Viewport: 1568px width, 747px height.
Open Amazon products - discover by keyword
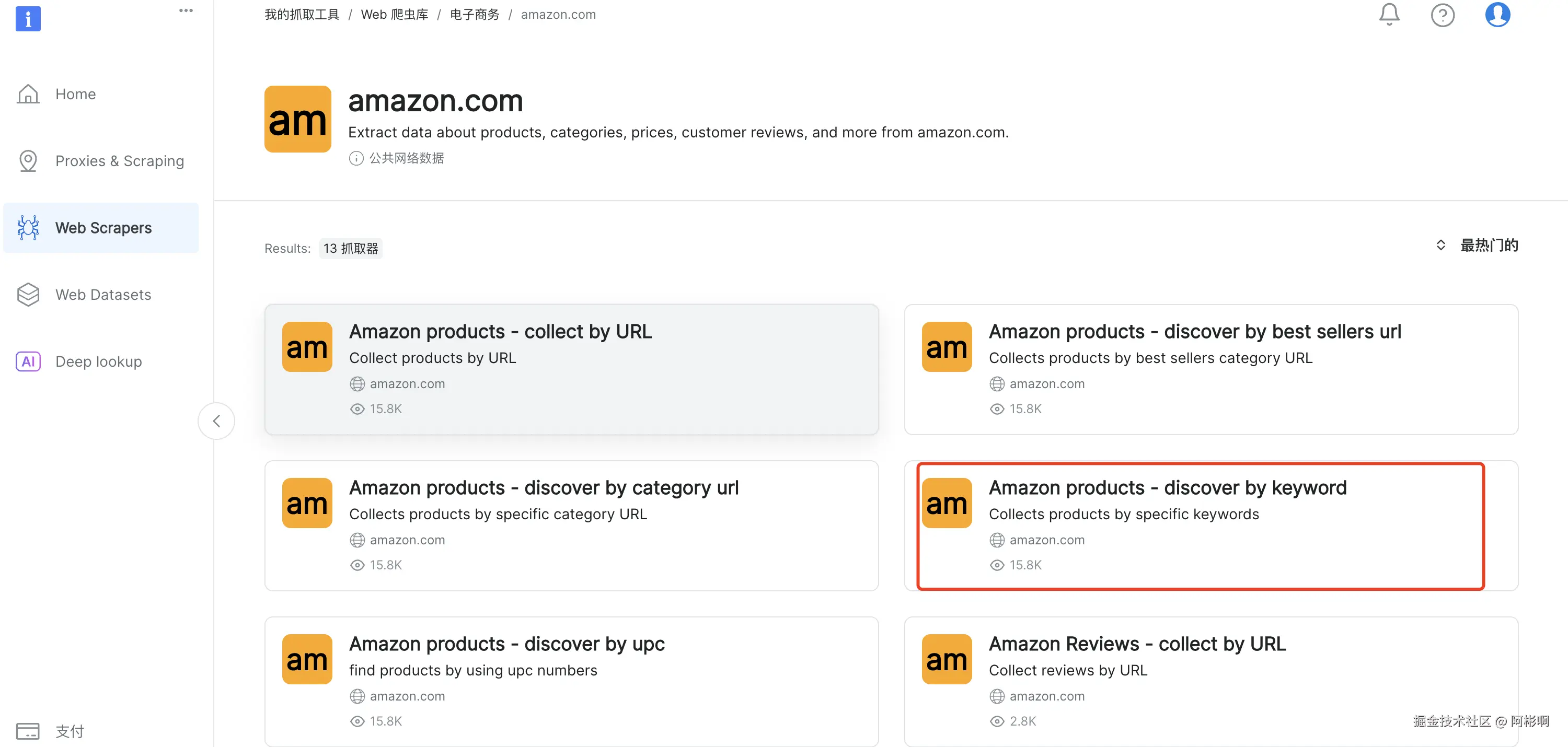click(x=1167, y=488)
